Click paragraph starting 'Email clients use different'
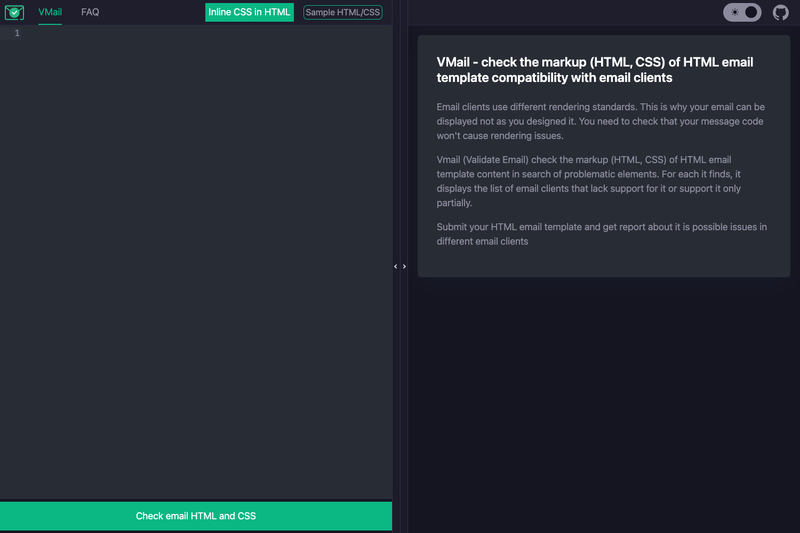Viewport: 800px width, 533px height. coord(601,121)
